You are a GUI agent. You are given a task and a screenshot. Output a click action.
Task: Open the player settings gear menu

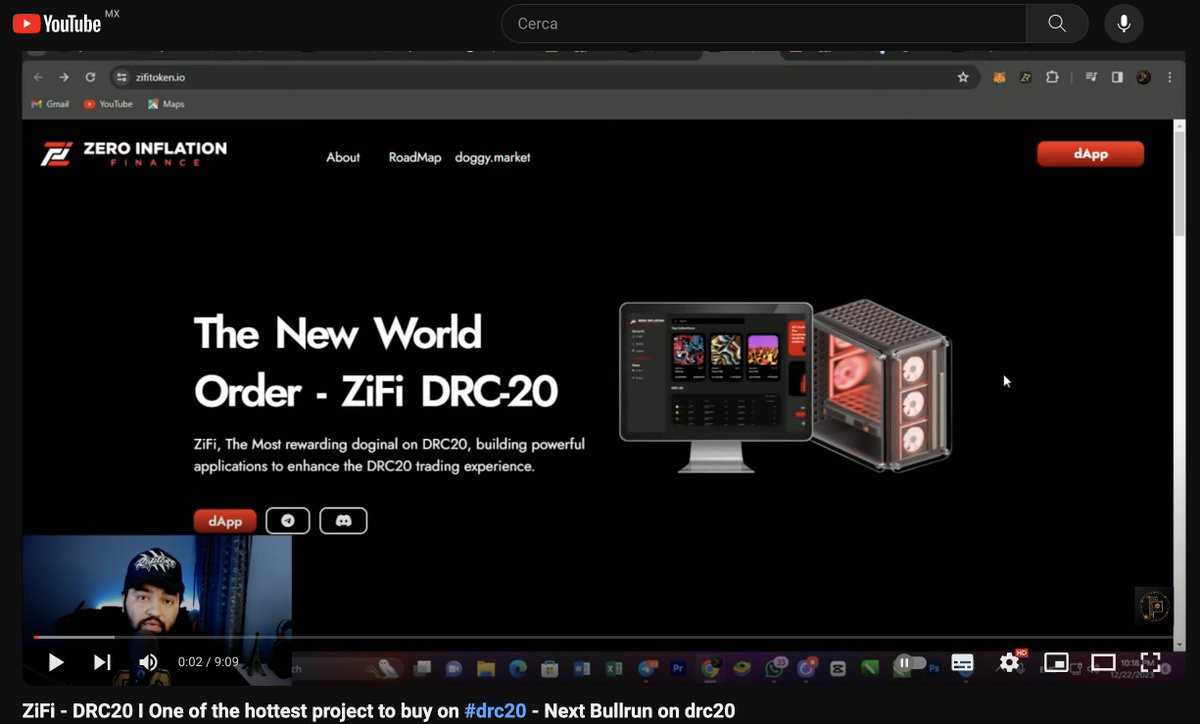tap(1010, 662)
